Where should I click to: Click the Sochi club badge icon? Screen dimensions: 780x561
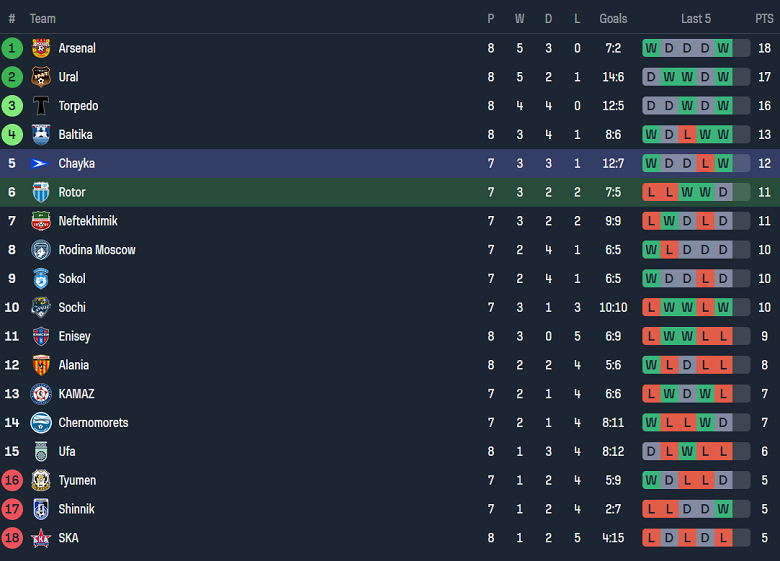click(41, 308)
